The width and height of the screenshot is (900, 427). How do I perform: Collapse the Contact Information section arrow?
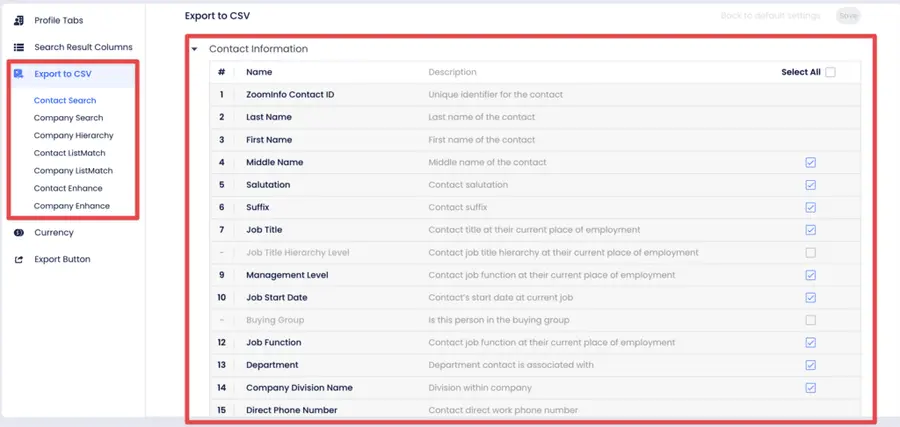click(x=195, y=49)
